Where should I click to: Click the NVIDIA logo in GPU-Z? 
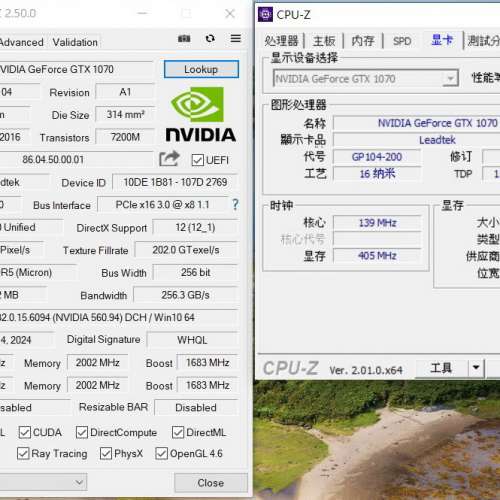(201, 114)
